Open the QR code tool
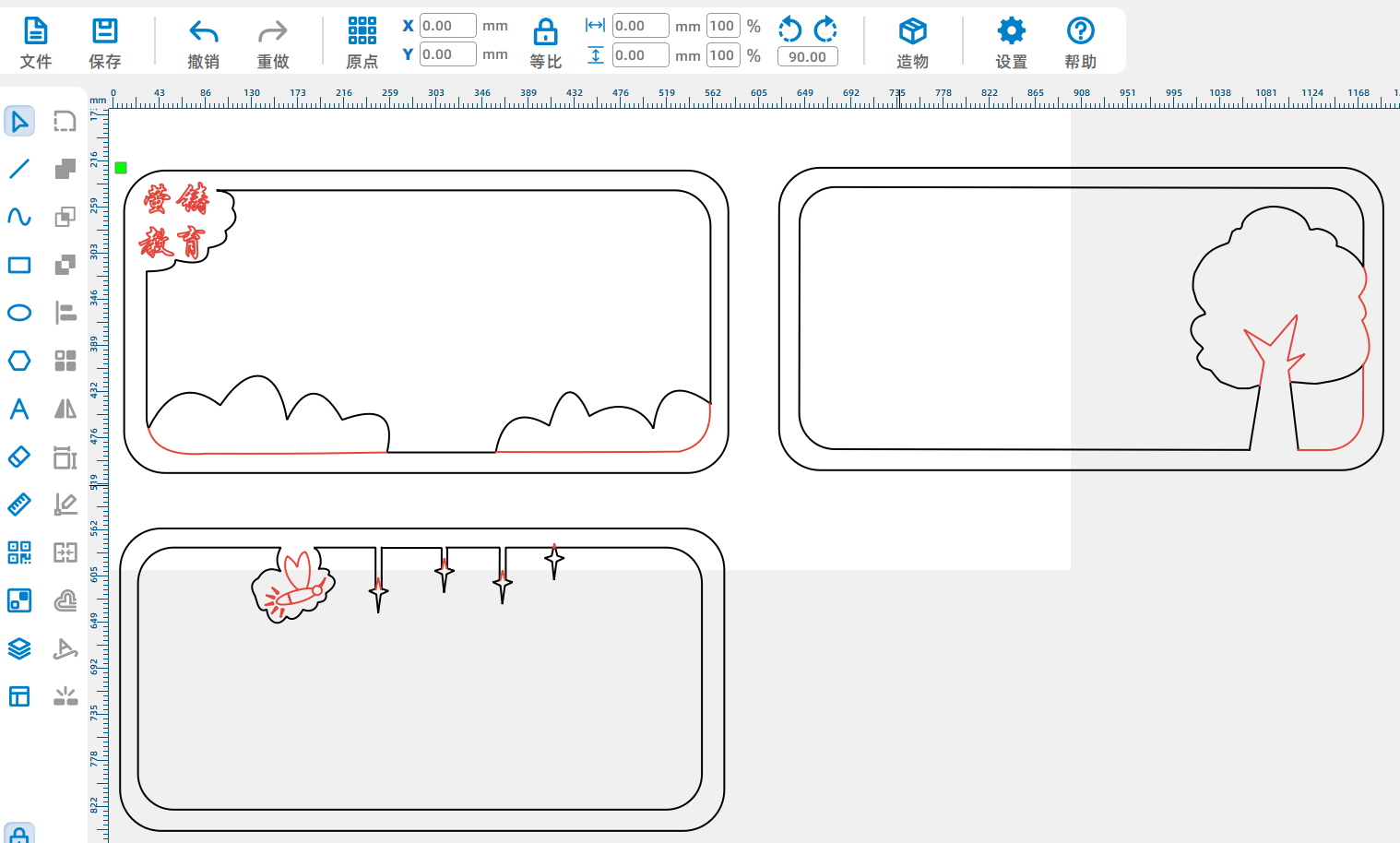 point(19,552)
